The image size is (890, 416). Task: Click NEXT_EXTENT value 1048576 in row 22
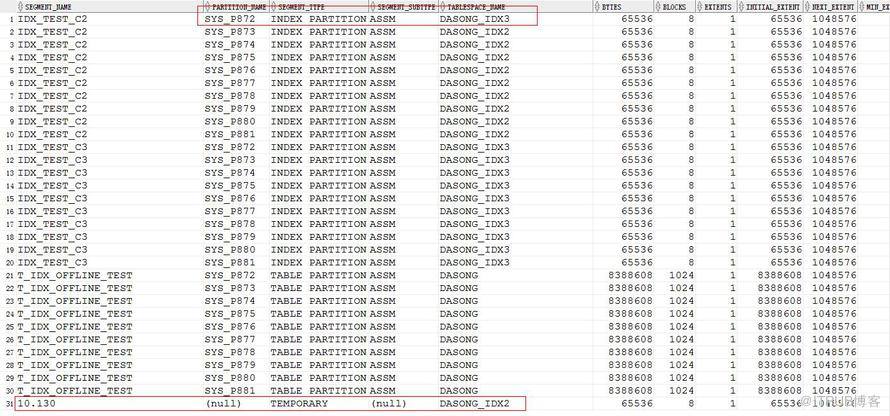point(834,288)
